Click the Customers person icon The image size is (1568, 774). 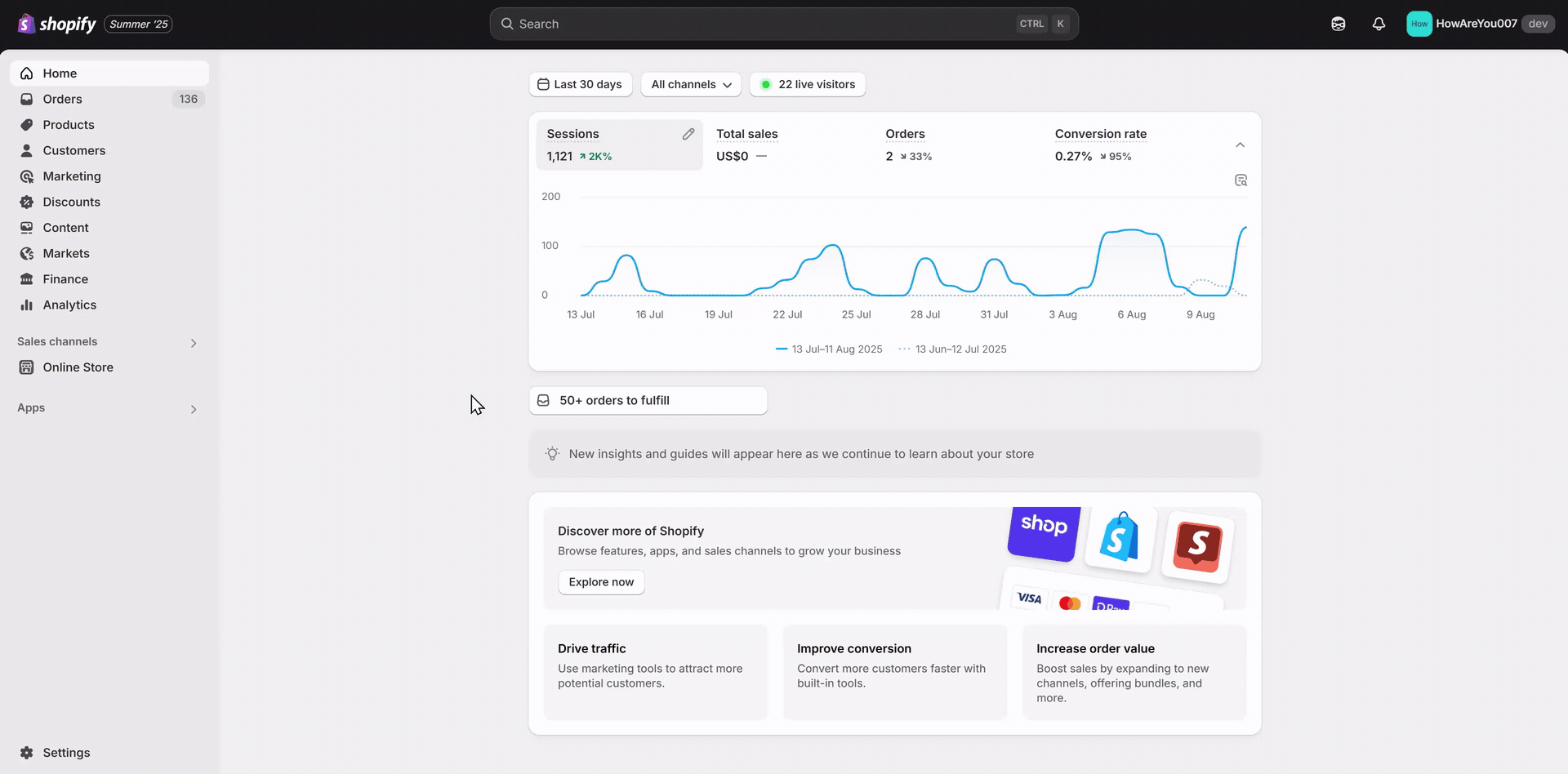[27, 150]
